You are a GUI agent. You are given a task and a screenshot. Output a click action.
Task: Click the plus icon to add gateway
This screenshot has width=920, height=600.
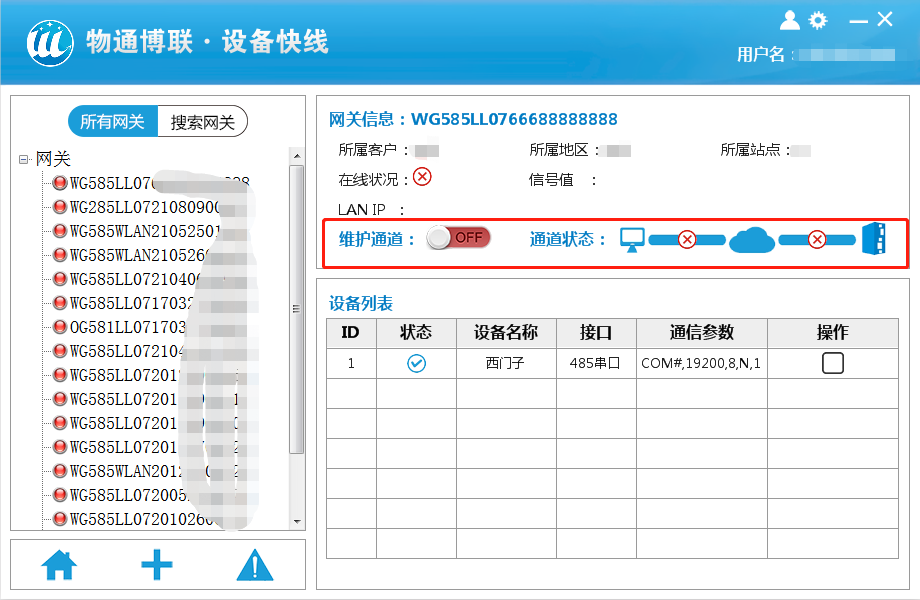[x=157, y=565]
